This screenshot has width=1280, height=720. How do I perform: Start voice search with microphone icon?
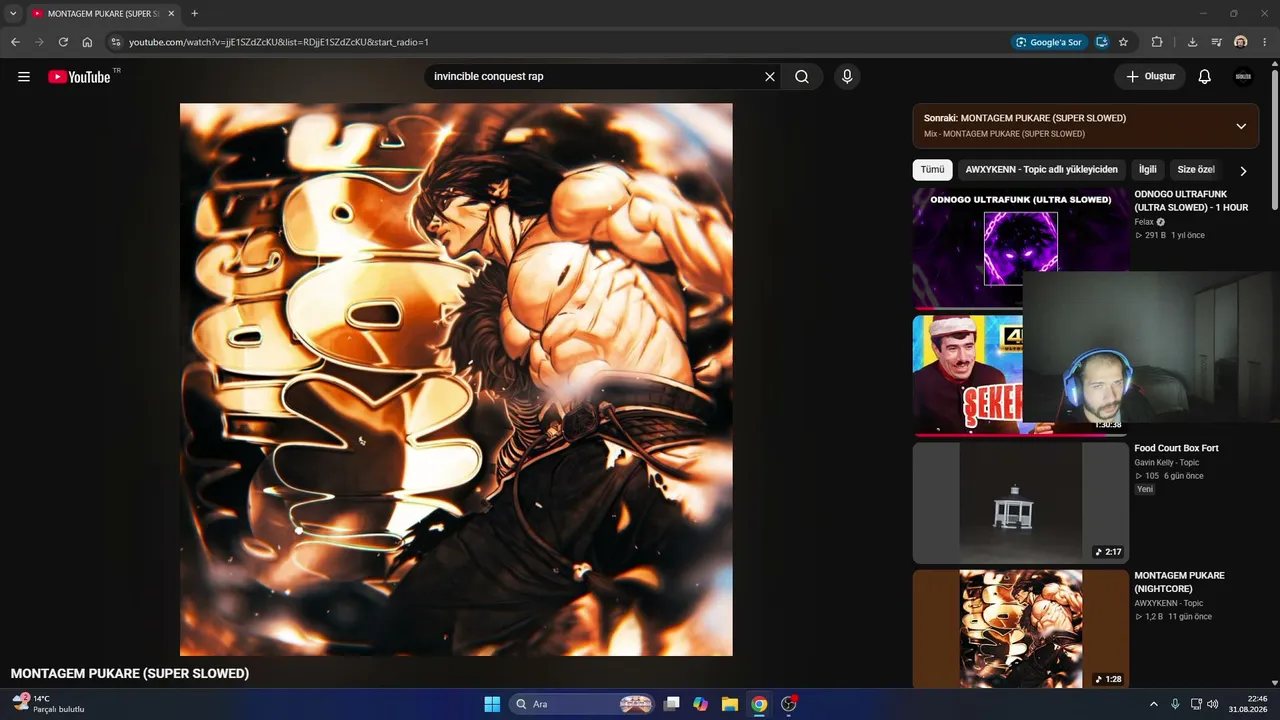(847, 77)
